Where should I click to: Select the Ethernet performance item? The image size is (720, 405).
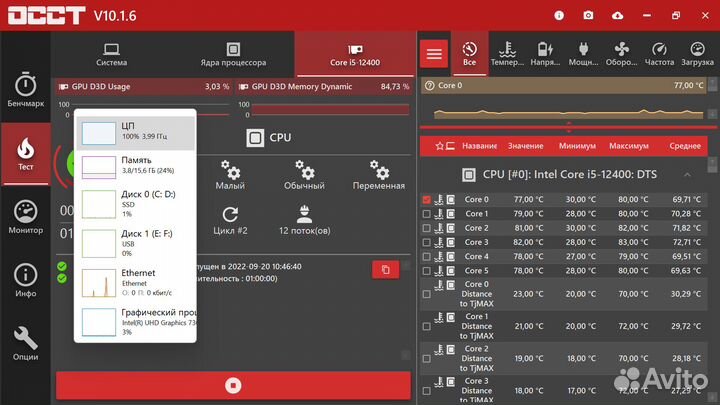coord(135,283)
